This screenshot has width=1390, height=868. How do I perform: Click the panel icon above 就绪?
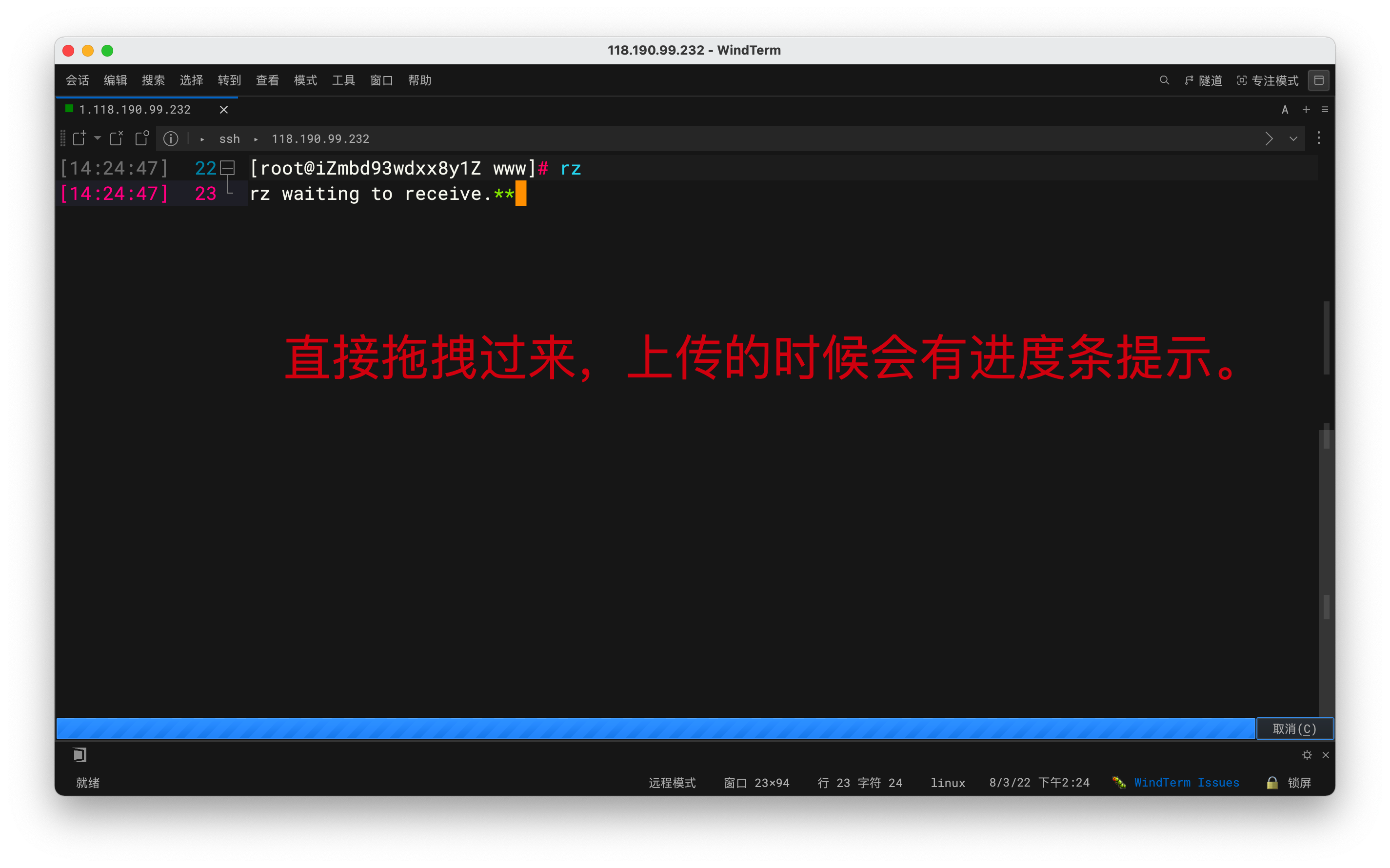[80, 755]
